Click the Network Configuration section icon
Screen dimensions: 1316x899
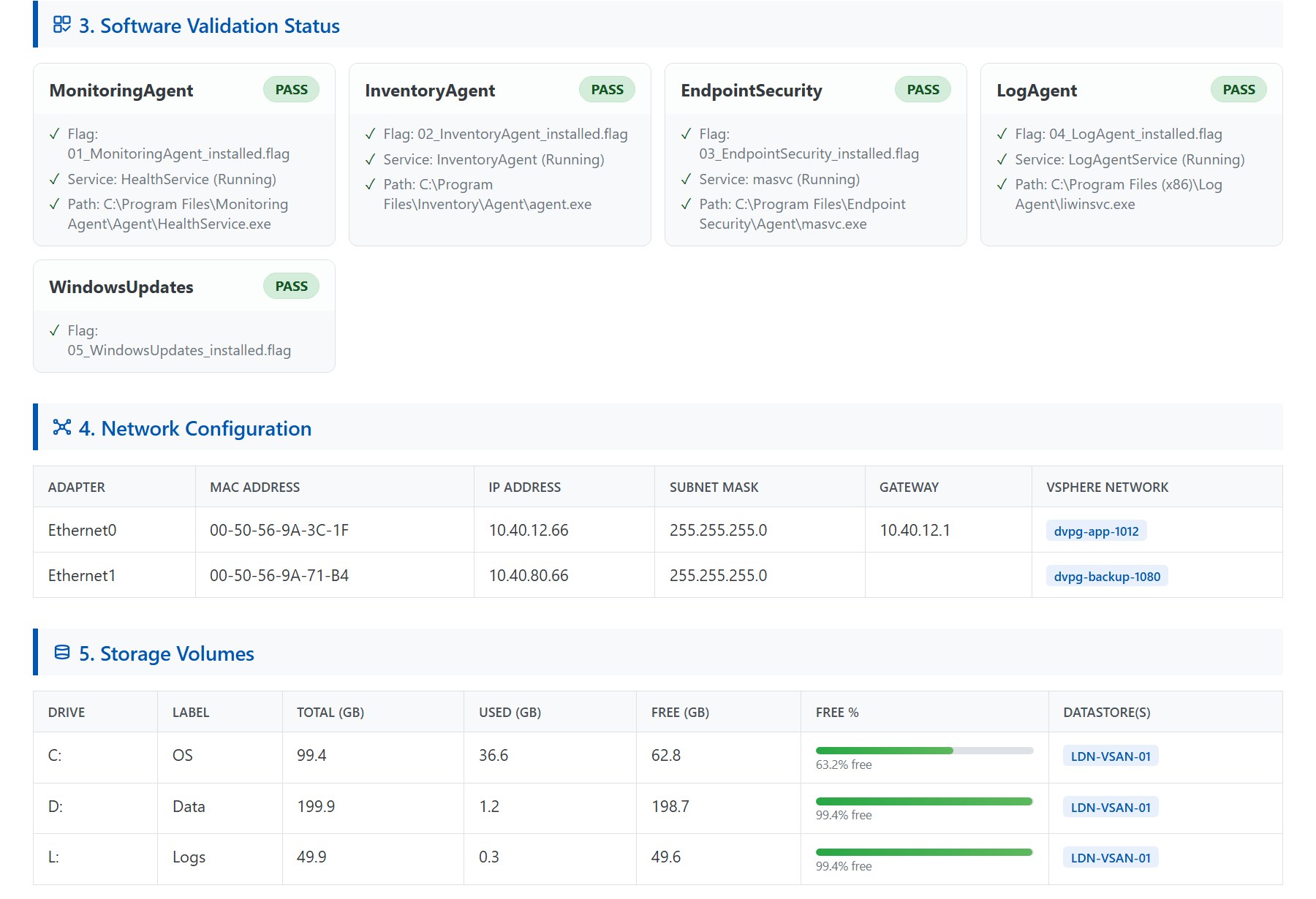62,427
